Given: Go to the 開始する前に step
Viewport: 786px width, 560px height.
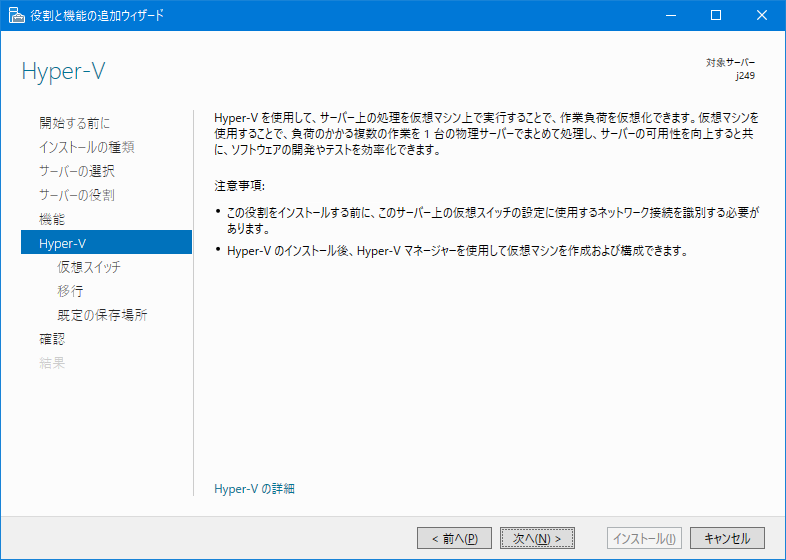Looking at the screenshot, I should (x=74, y=123).
